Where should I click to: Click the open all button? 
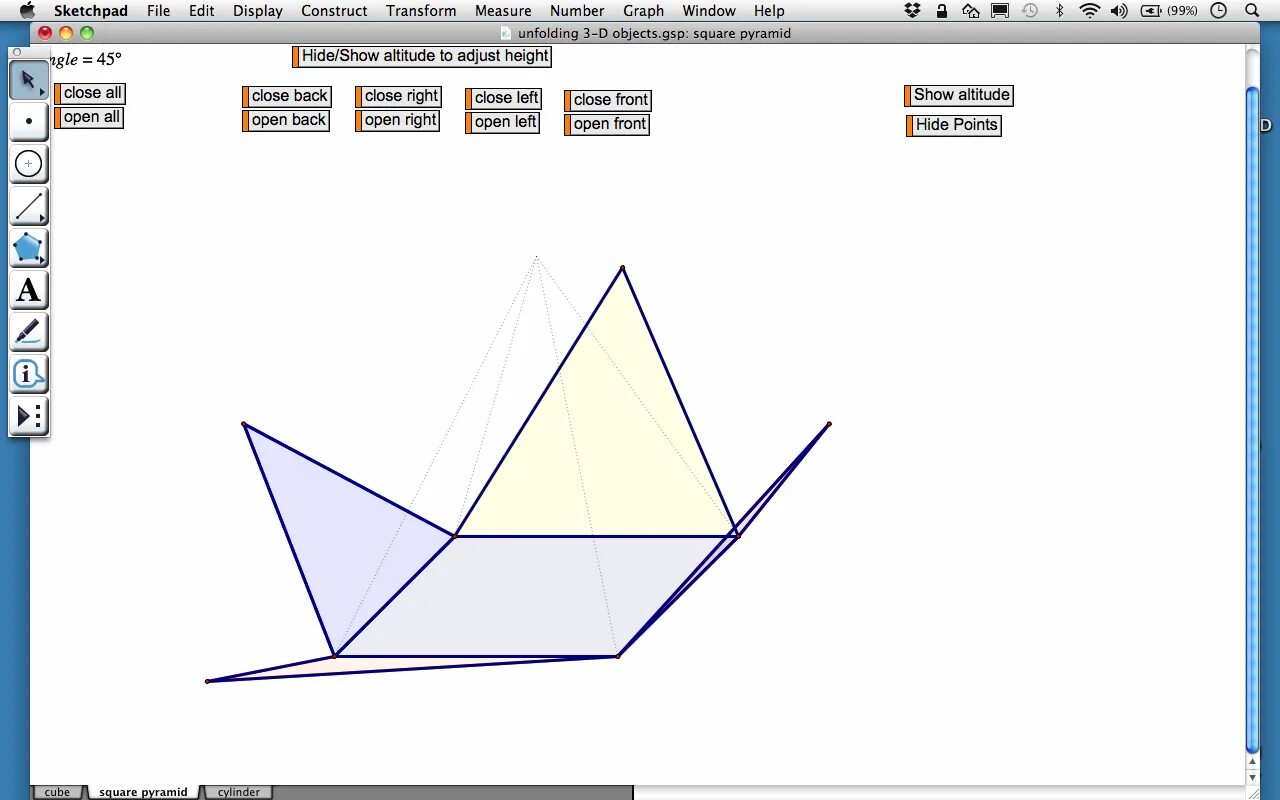point(89,117)
